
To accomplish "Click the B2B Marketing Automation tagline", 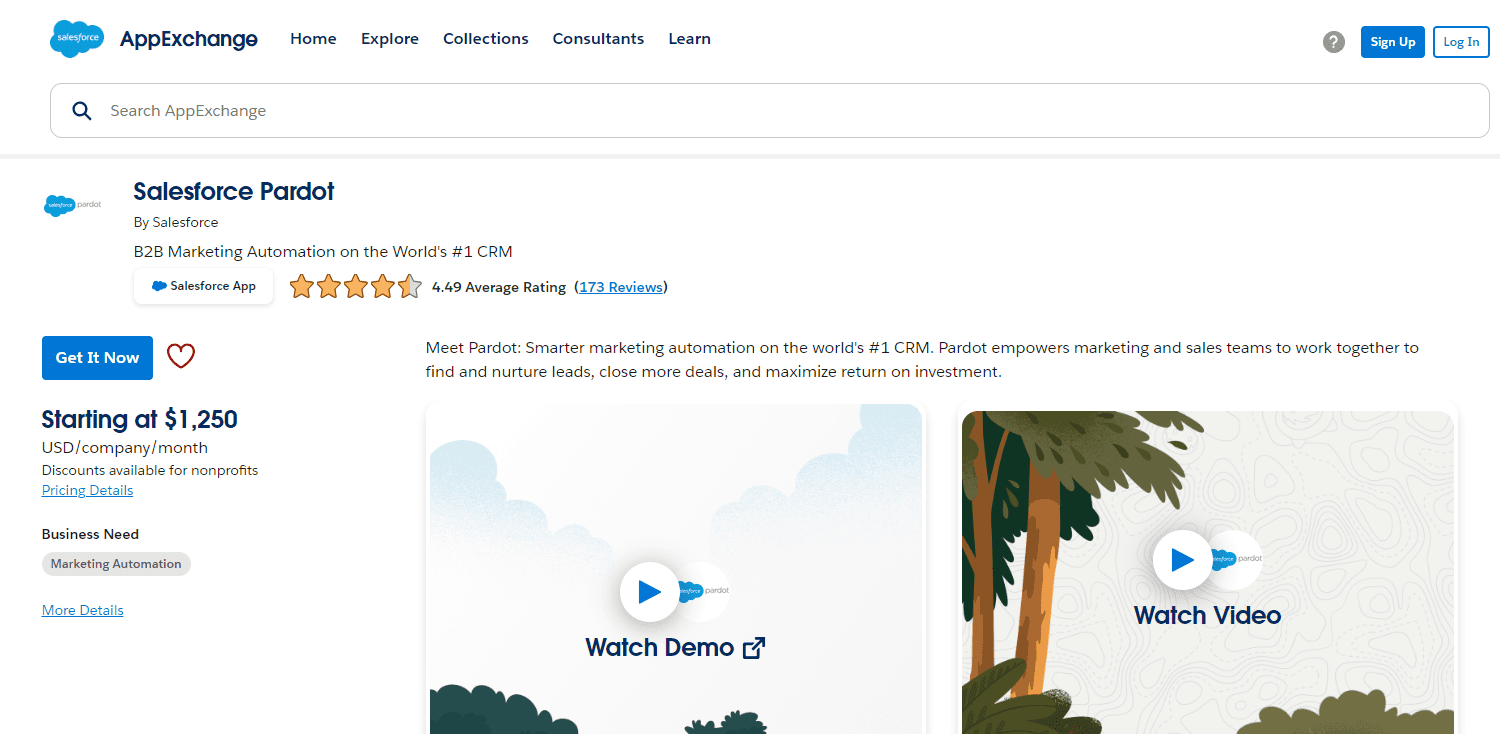I will tap(323, 251).
